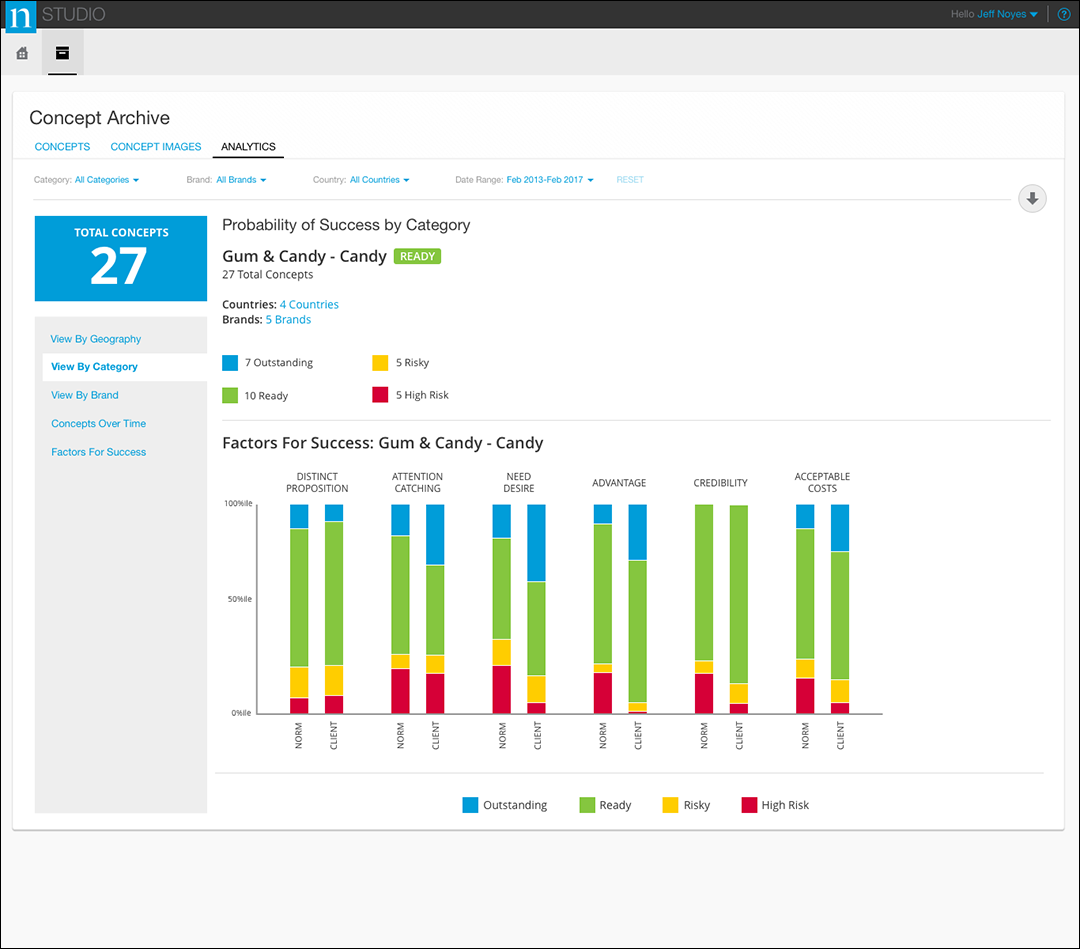The width and height of the screenshot is (1080, 949).
Task: Open Concepts Over Time view
Action: pos(98,424)
